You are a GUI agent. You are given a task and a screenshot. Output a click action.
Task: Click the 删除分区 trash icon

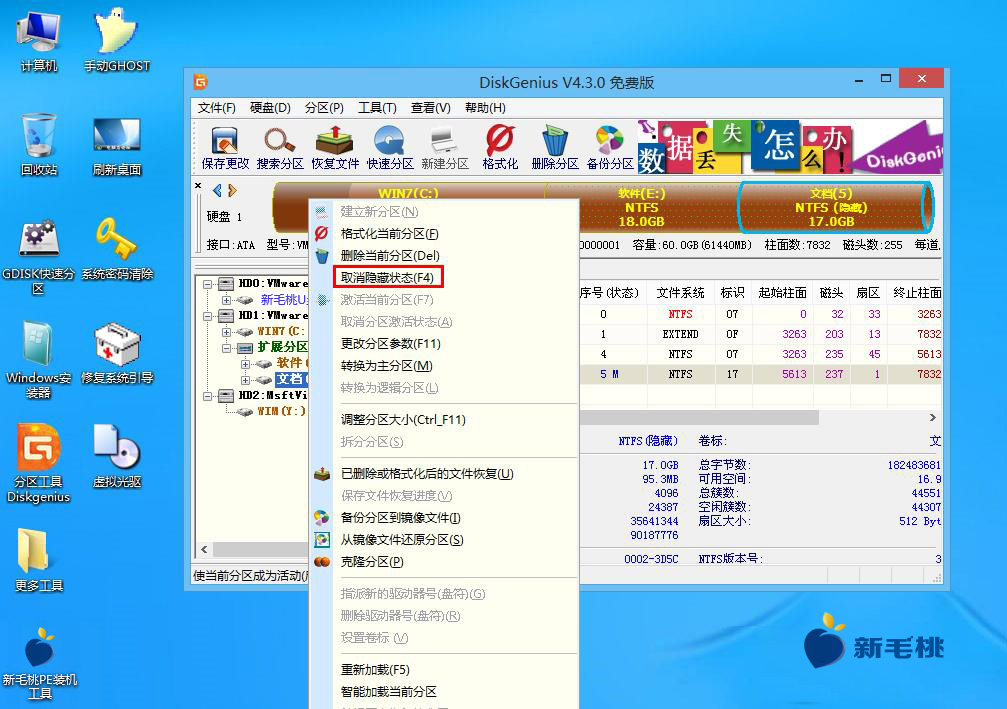coord(555,148)
